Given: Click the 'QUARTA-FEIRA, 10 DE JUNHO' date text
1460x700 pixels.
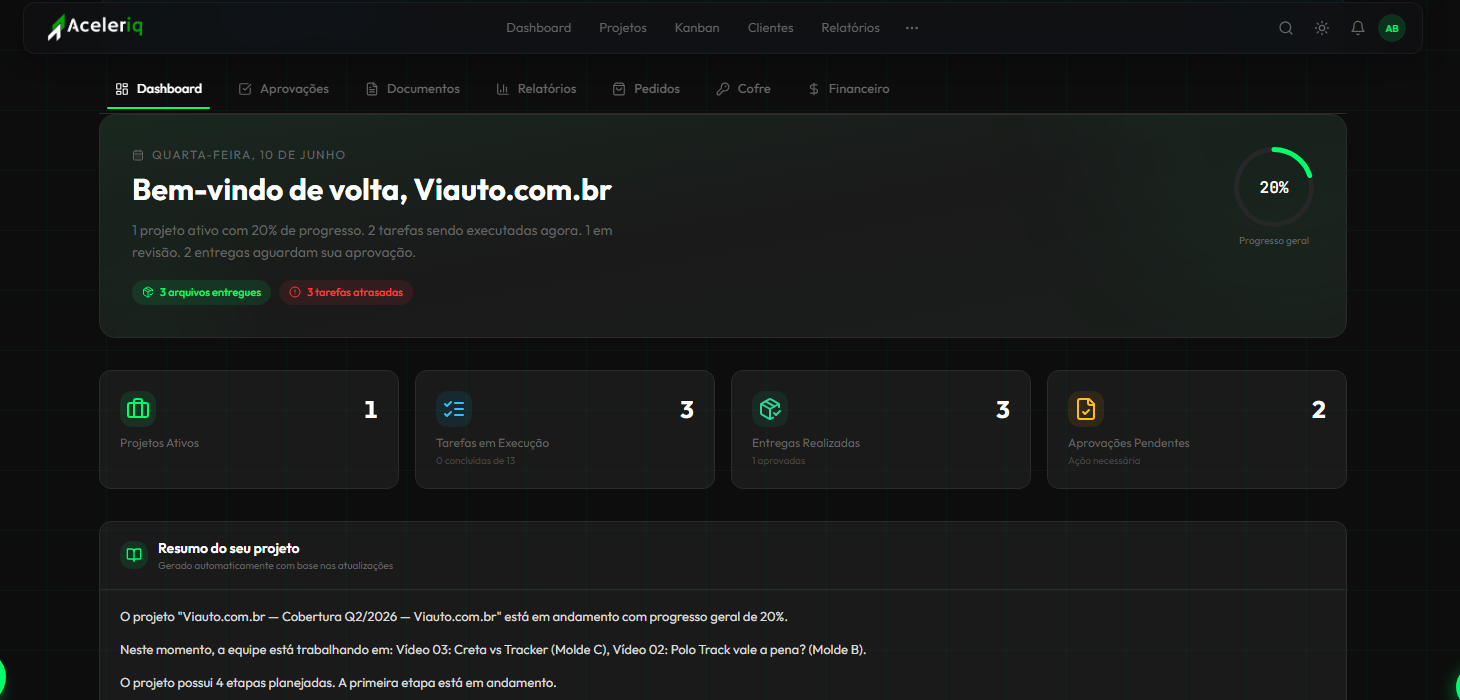Looking at the screenshot, I should tap(249, 155).
